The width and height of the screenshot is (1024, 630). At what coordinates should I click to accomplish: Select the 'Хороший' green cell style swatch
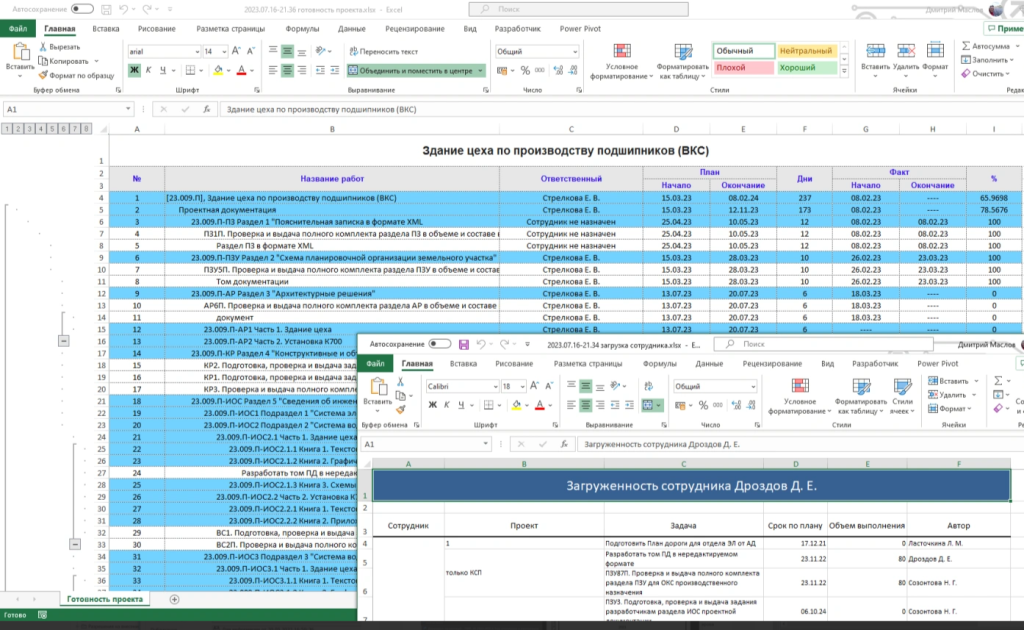(806, 68)
